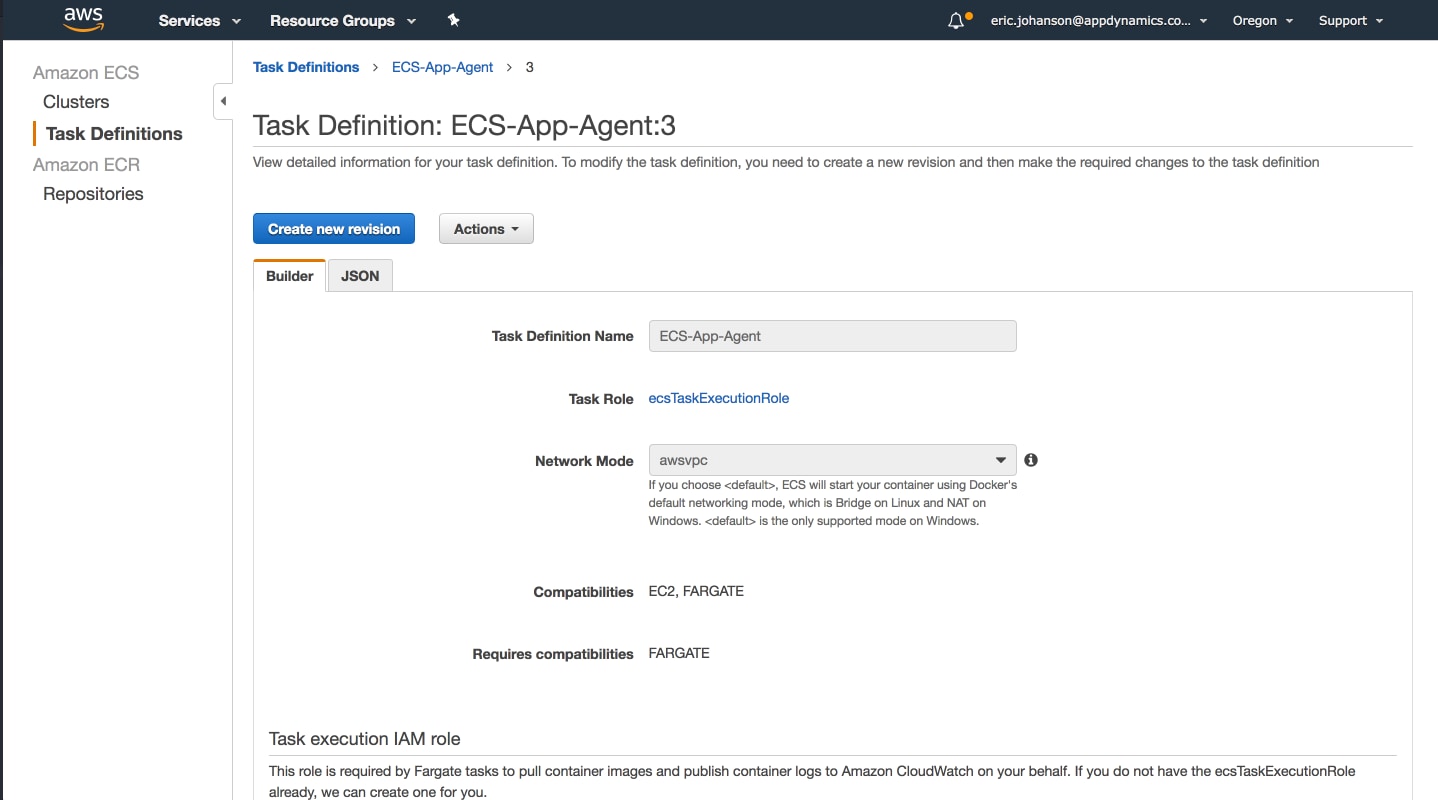1438x800 pixels.
Task: Open the ecsTaskExecutionRole task role link
Action: pos(719,398)
